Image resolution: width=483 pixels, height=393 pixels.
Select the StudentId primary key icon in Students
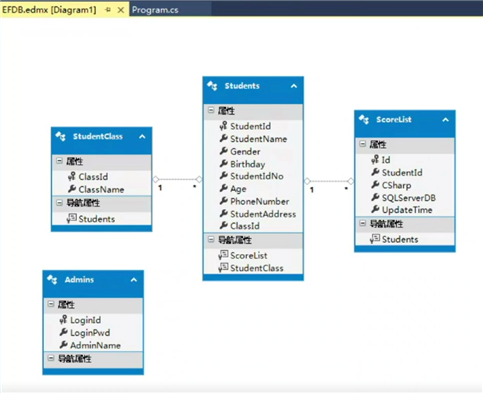tap(224, 126)
